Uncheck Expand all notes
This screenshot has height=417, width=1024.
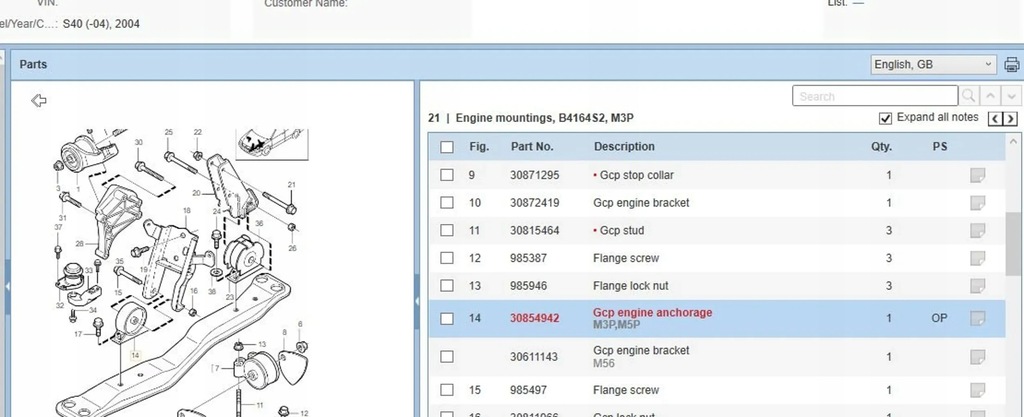point(885,118)
